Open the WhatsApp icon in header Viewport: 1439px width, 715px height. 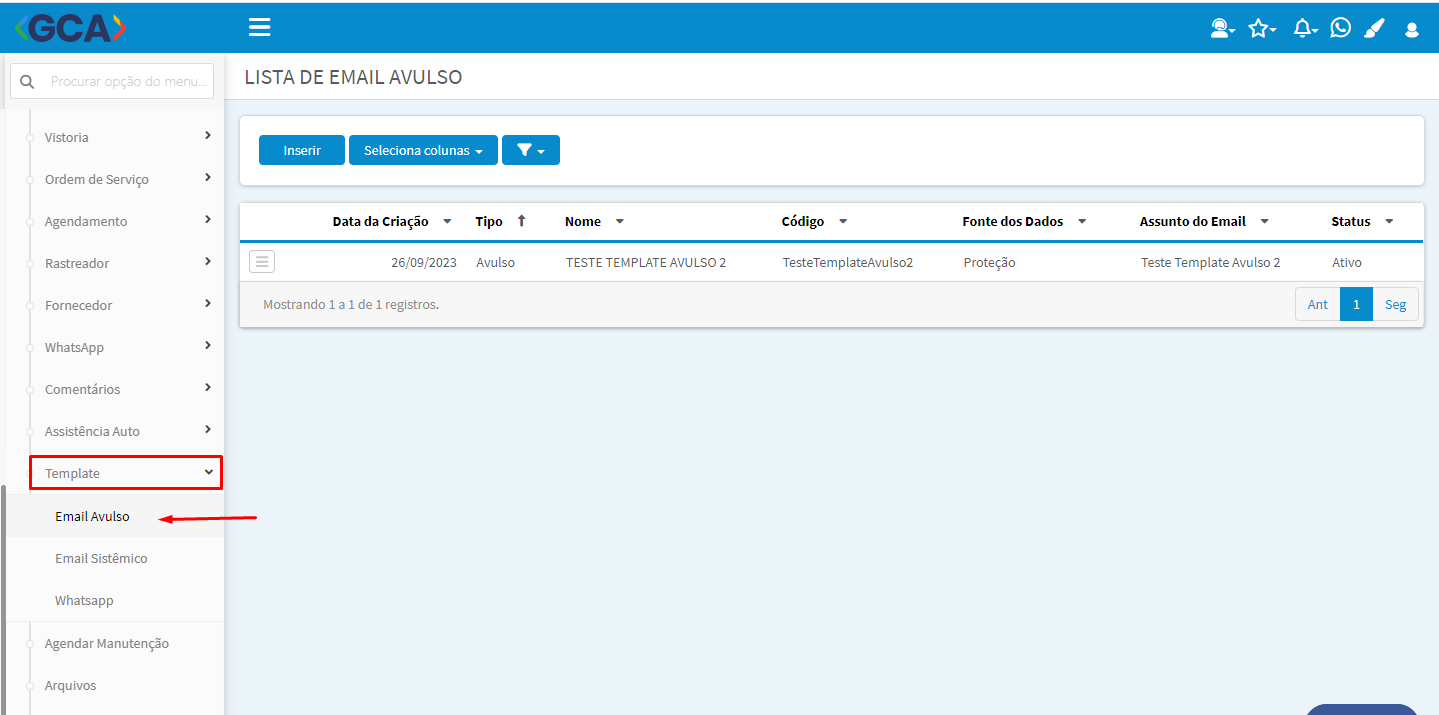click(x=1341, y=28)
